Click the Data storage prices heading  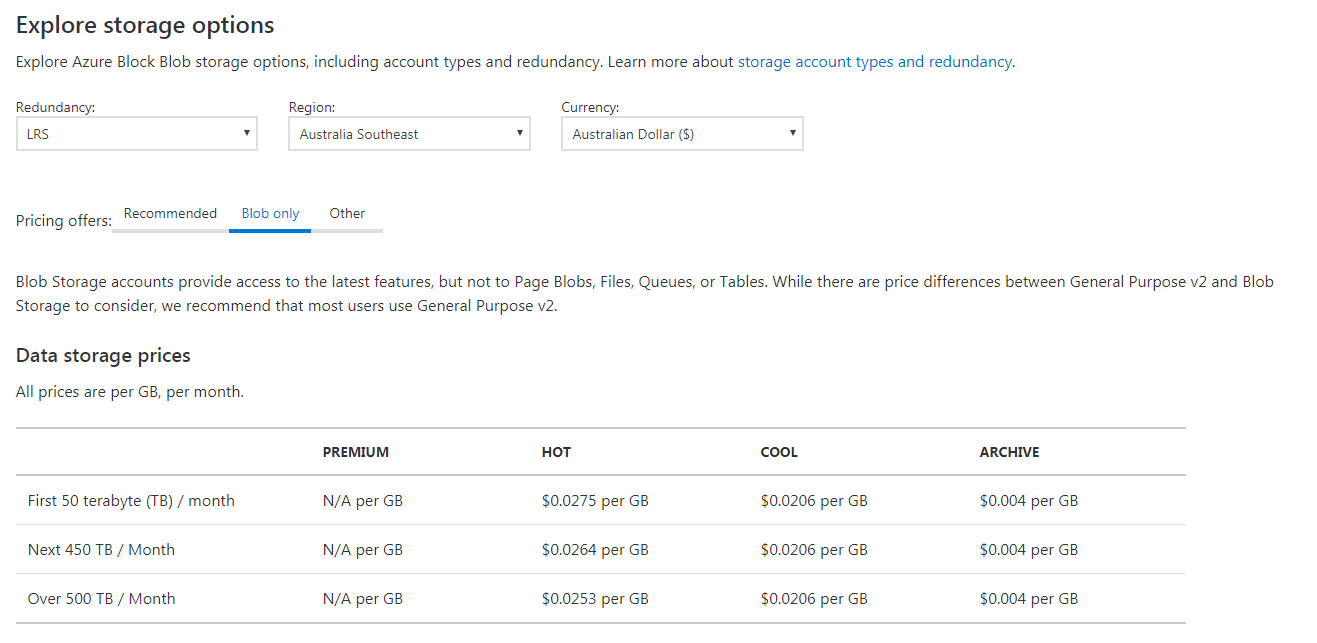(x=103, y=356)
